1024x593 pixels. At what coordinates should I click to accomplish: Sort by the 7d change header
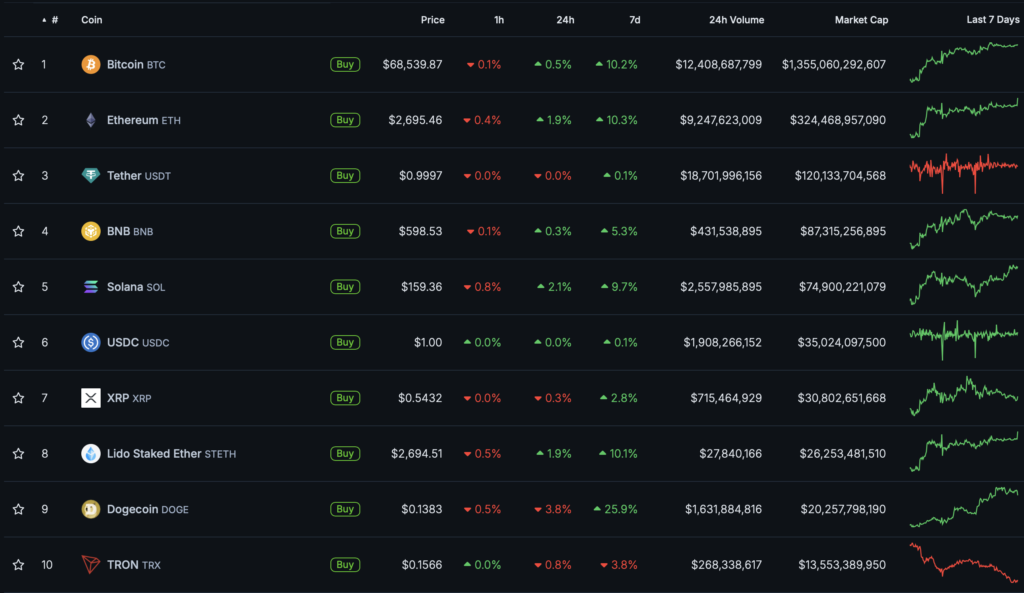(x=634, y=20)
